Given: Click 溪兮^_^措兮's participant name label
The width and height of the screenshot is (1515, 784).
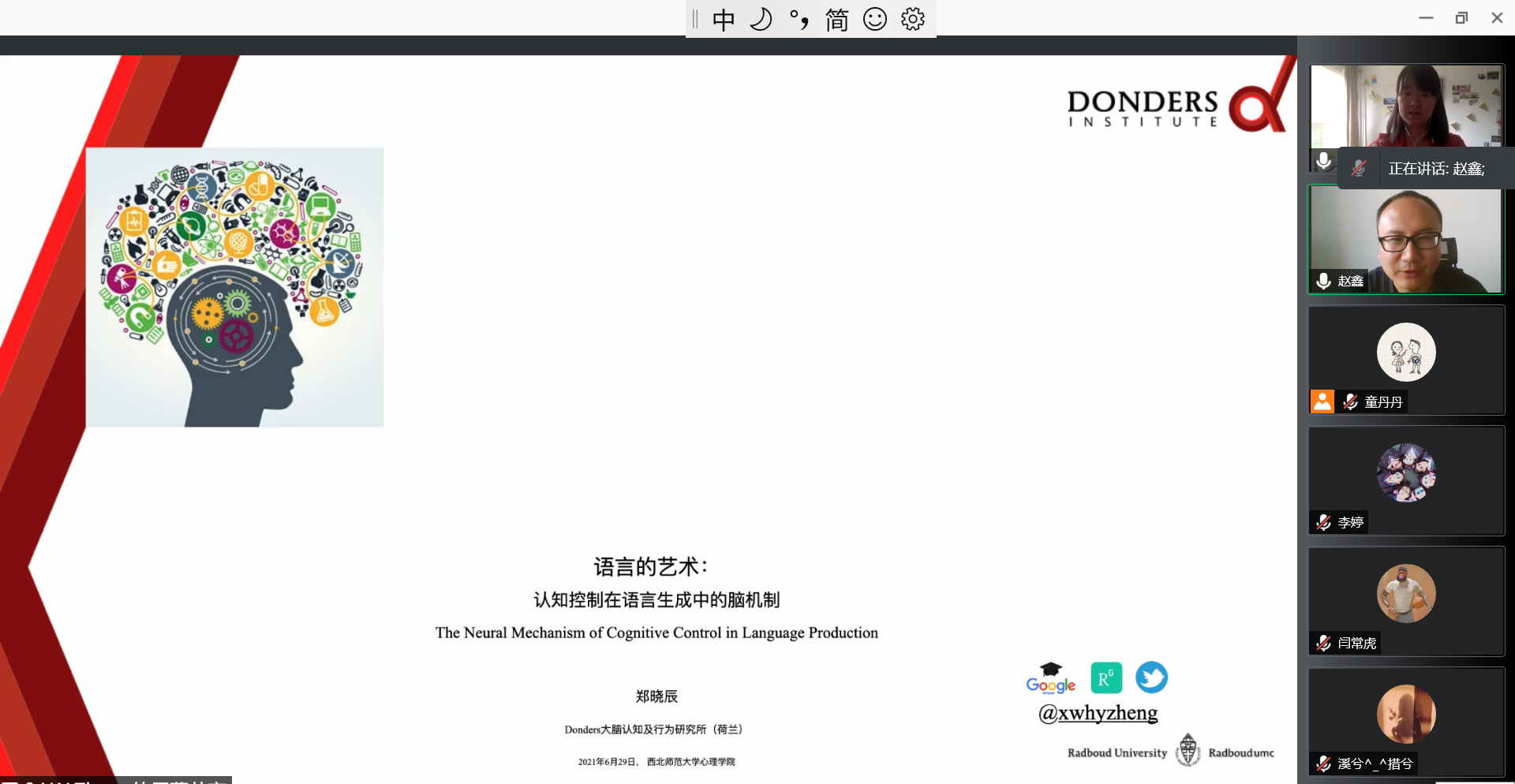Looking at the screenshot, I should pyautogui.click(x=1375, y=763).
